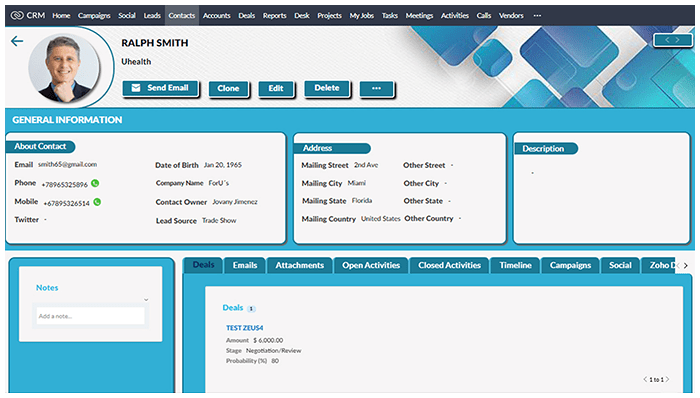Go to next deals page arrow
The height and width of the screenshot is (398, 700).
pos(667,379)
